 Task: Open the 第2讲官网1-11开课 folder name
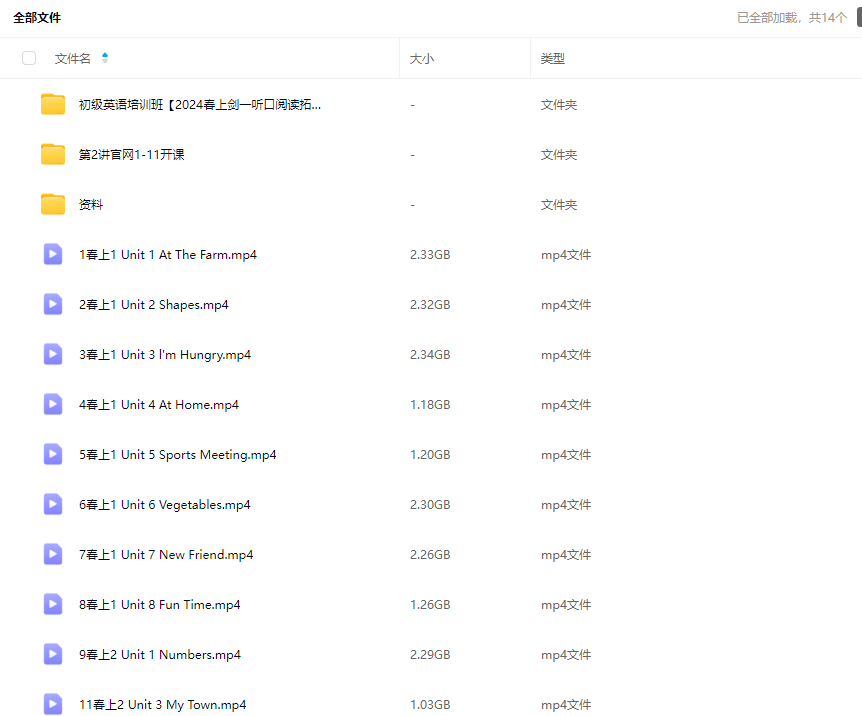pyautogui.click(x=132, y=155)
